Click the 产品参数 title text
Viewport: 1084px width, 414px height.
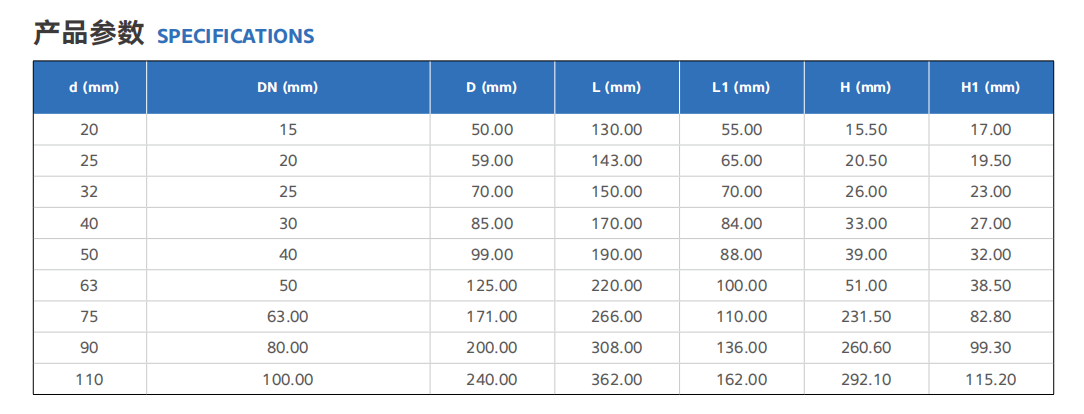pos(89,32)
